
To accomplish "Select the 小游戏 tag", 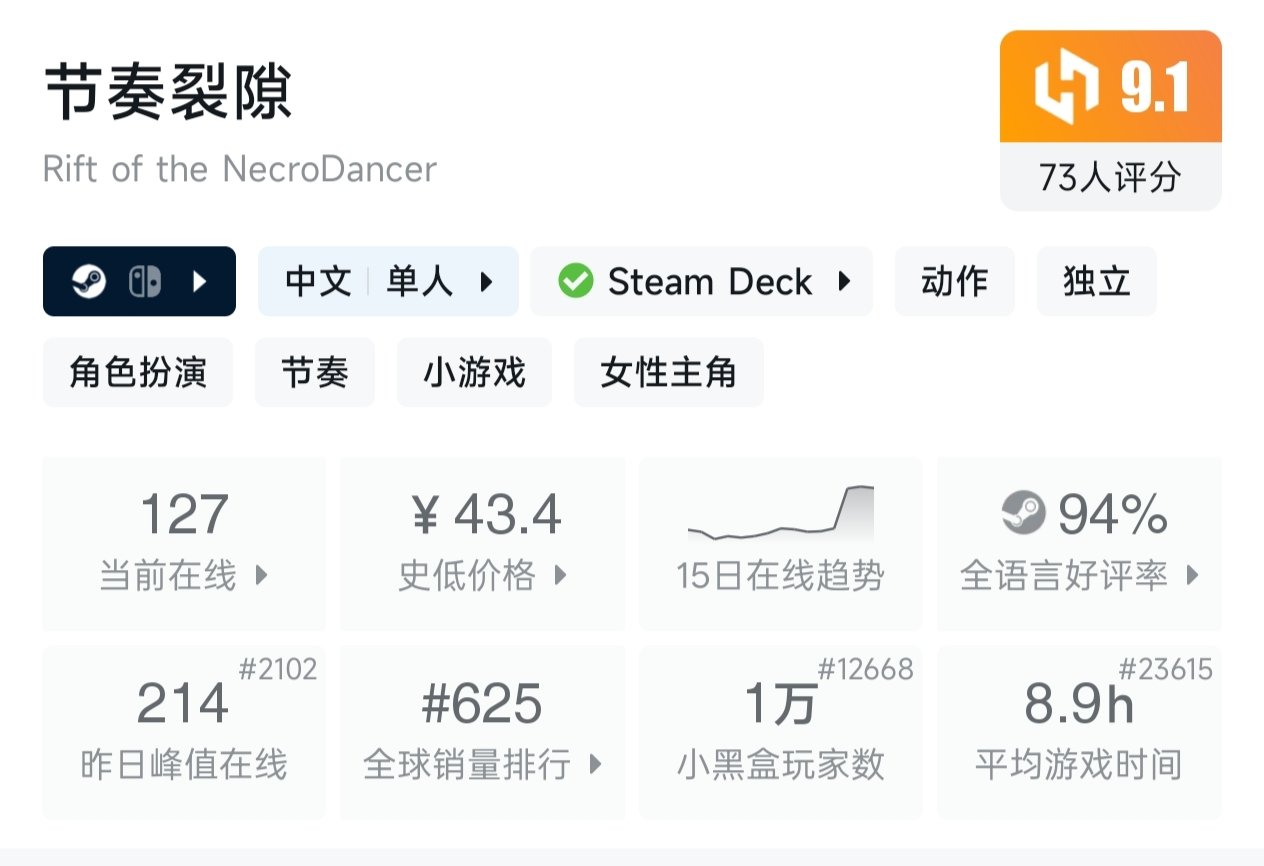I will pyautogui.click(x=474, y=373).
